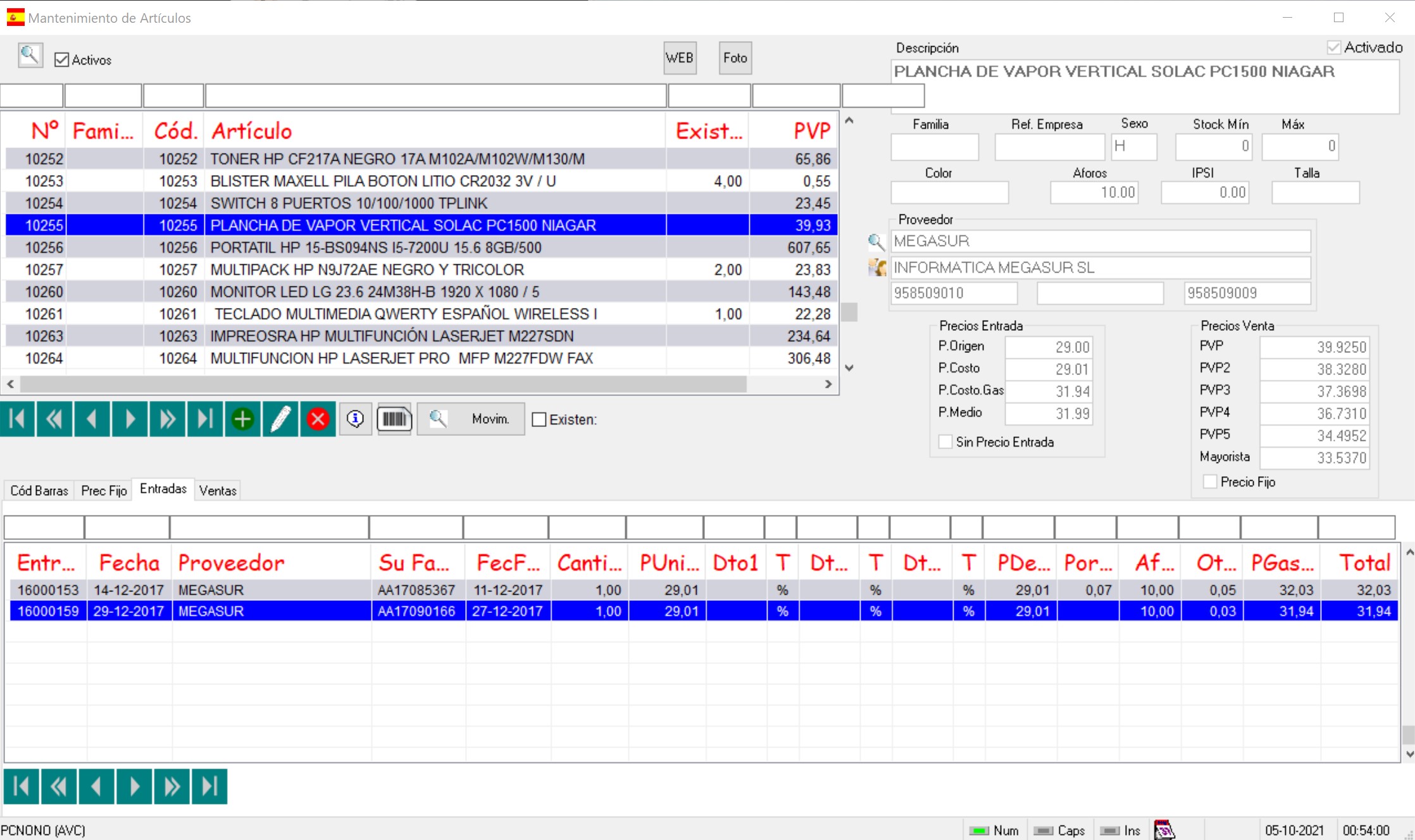Click the barcode icon button
The height and width of the screenshot is (840, 1415).
click(394, 419)
